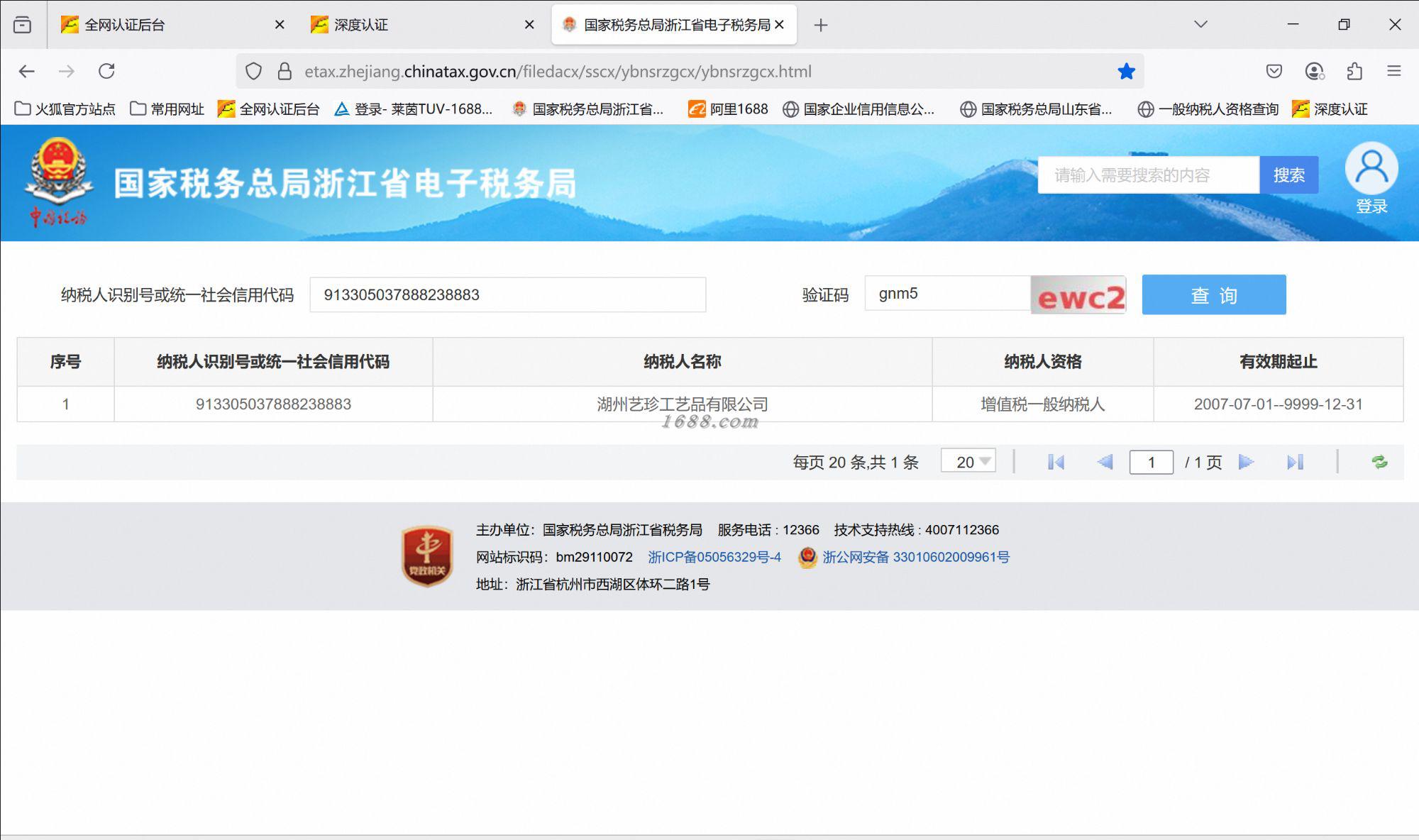Click the previous page arrow

(1105, 463)
